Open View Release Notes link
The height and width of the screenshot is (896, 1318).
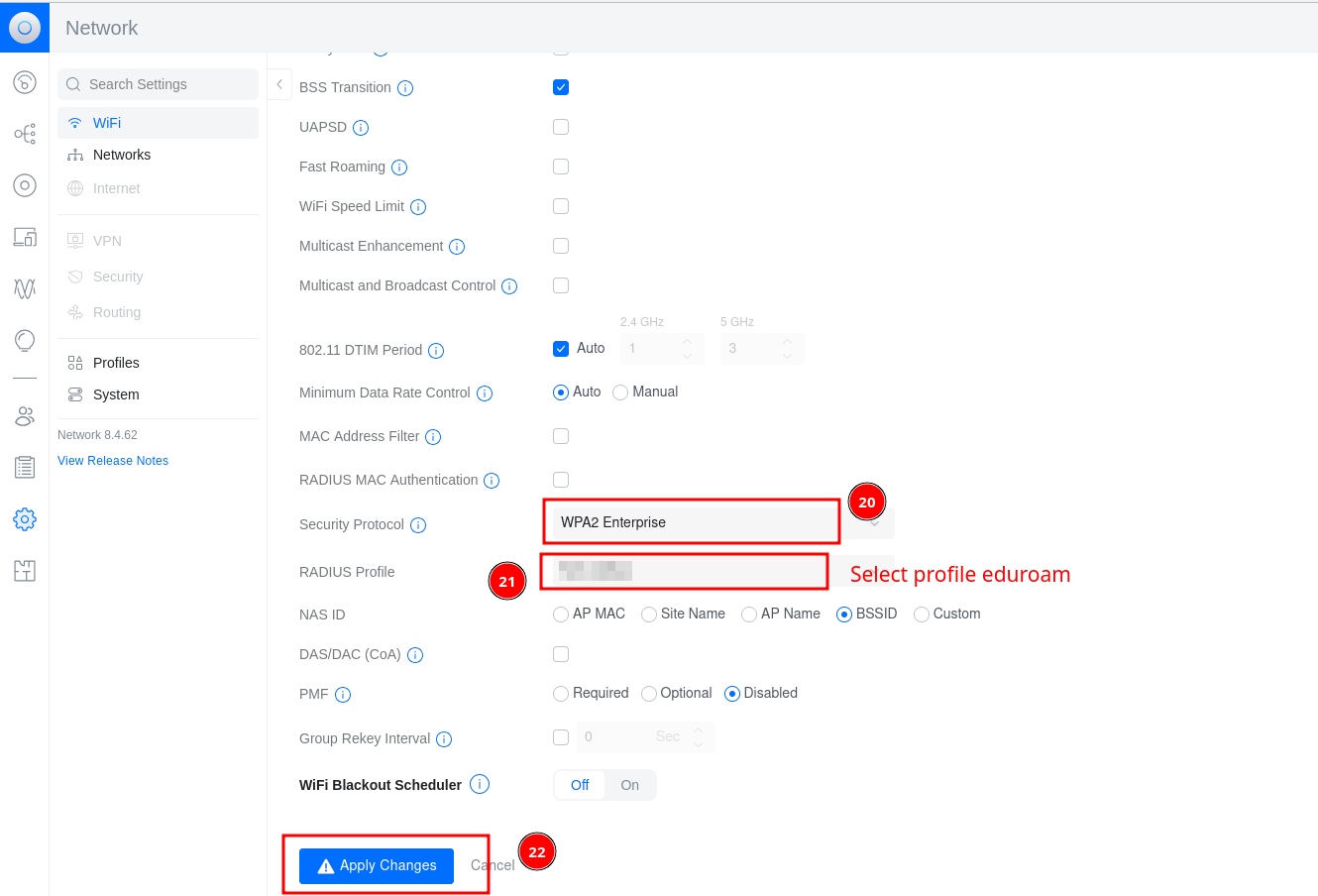(113, 461)
